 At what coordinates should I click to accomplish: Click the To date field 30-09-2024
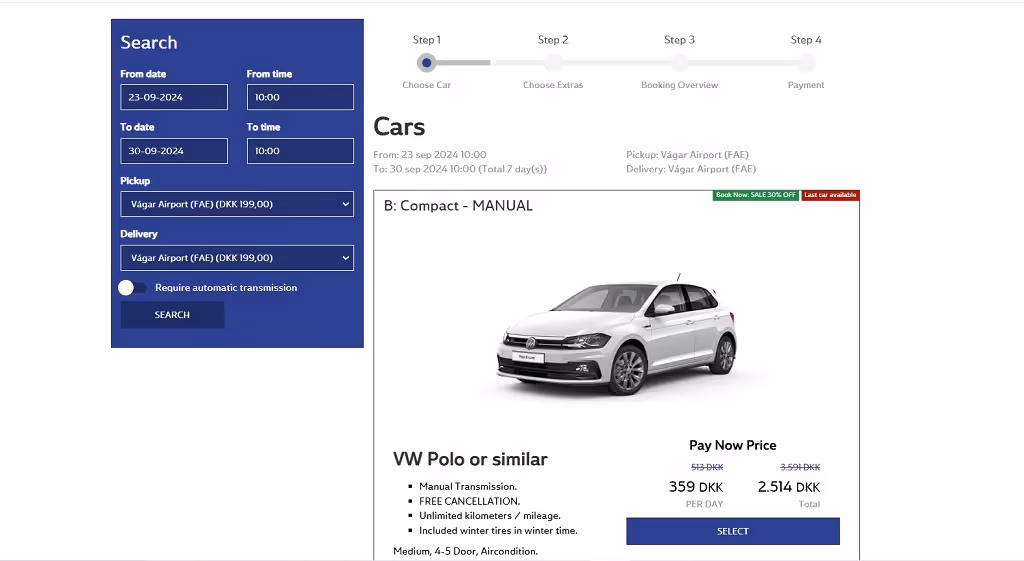[x=174, y=151]
